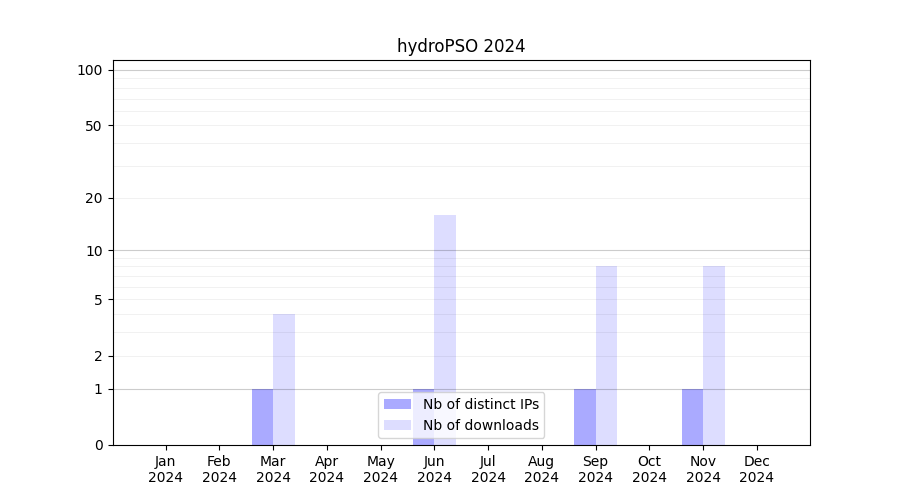The image size is (900, 500).
Task: Click the 100 y-axis tick label
Action: 90,70
